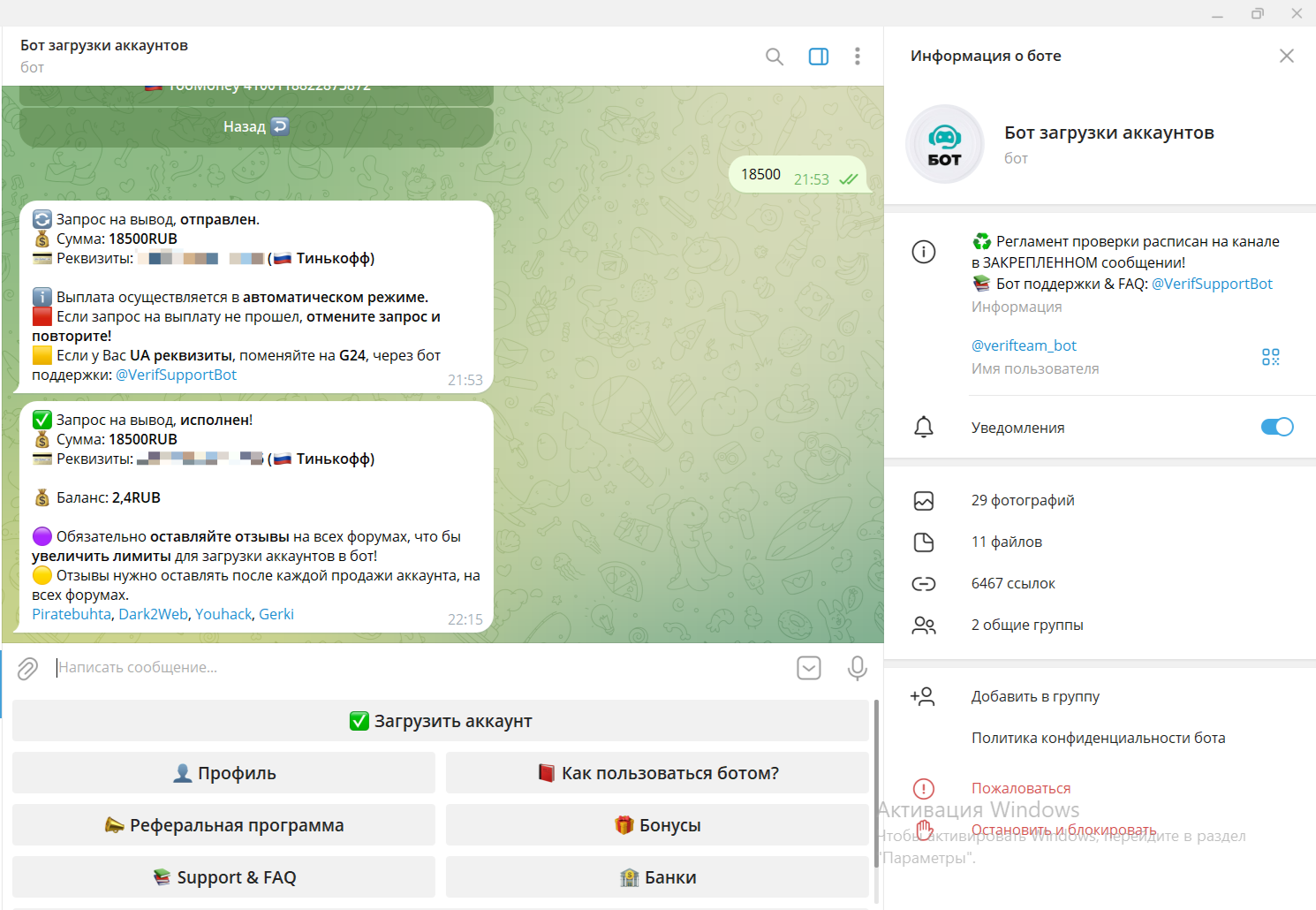Viewport: 1316px width, 910px height.
Task: Click the bot avatar in info panel
Action: 944,144
